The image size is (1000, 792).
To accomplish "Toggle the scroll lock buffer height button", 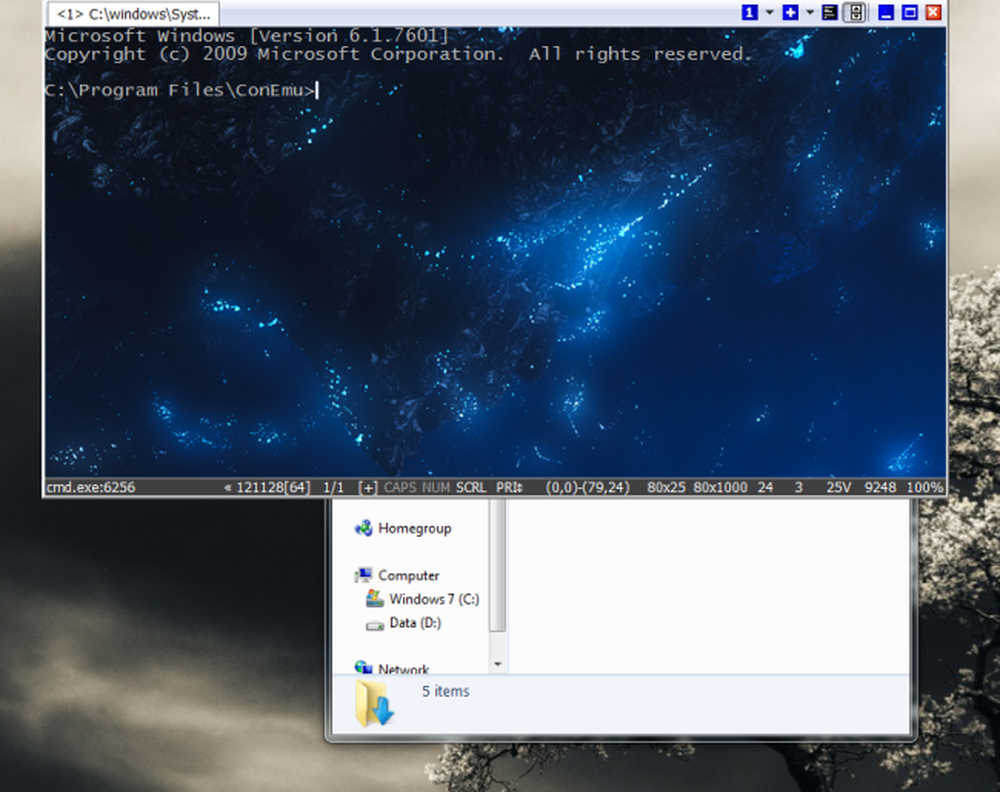I will point(855,12).
